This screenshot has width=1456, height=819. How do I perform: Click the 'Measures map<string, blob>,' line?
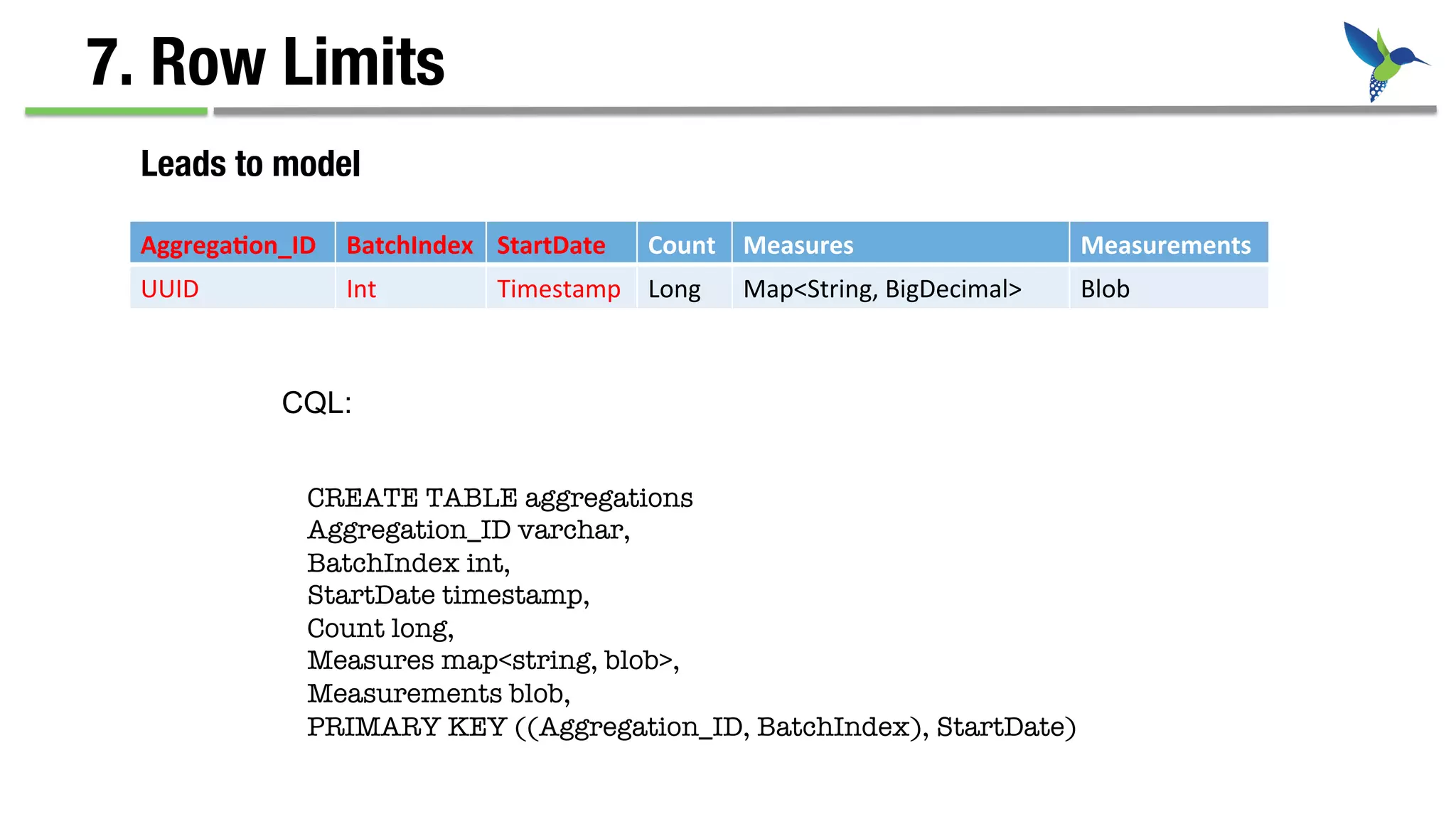[x=493, y=660]
